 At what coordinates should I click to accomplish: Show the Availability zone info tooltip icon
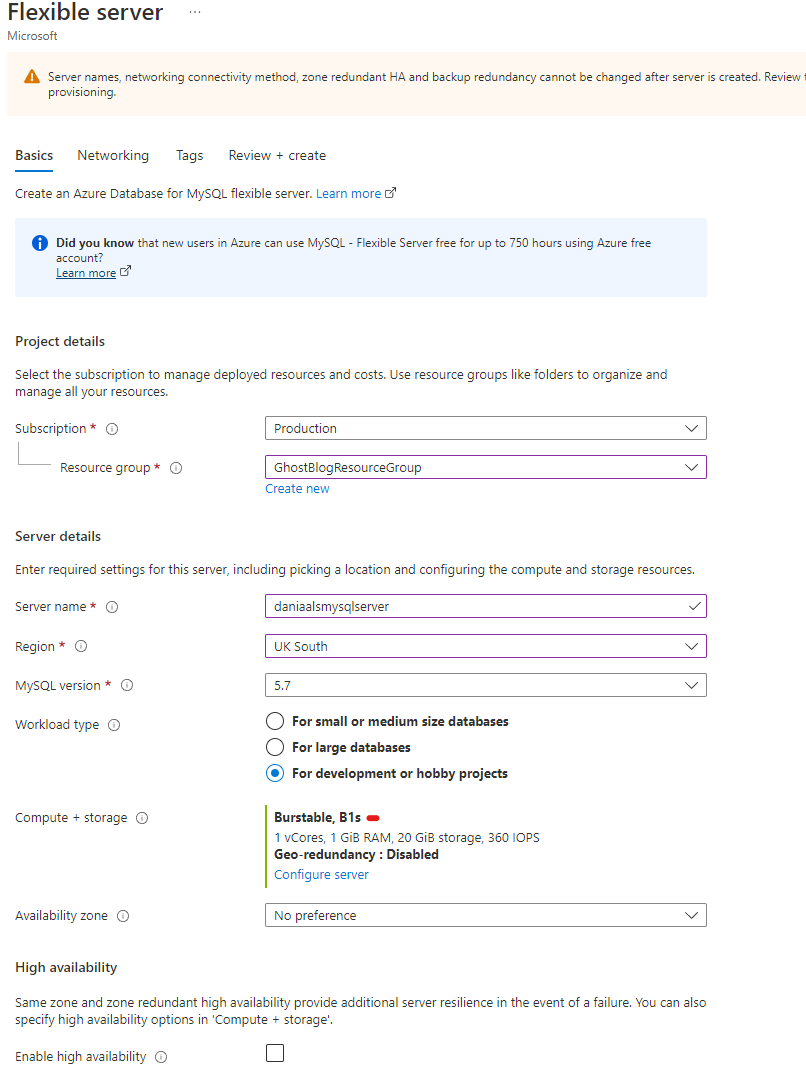[123, 916]
